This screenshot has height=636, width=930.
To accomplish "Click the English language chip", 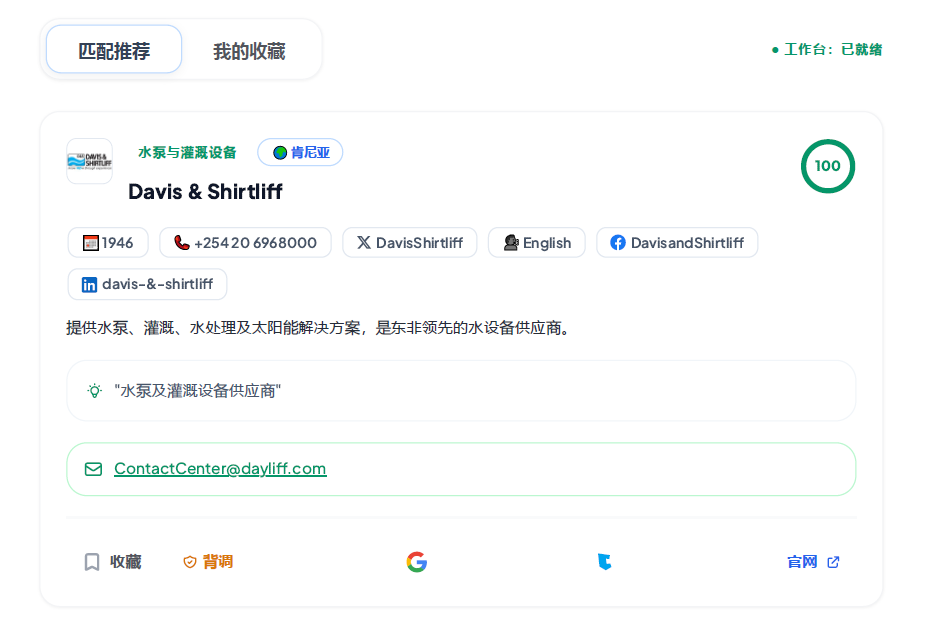I will point(537,243).
